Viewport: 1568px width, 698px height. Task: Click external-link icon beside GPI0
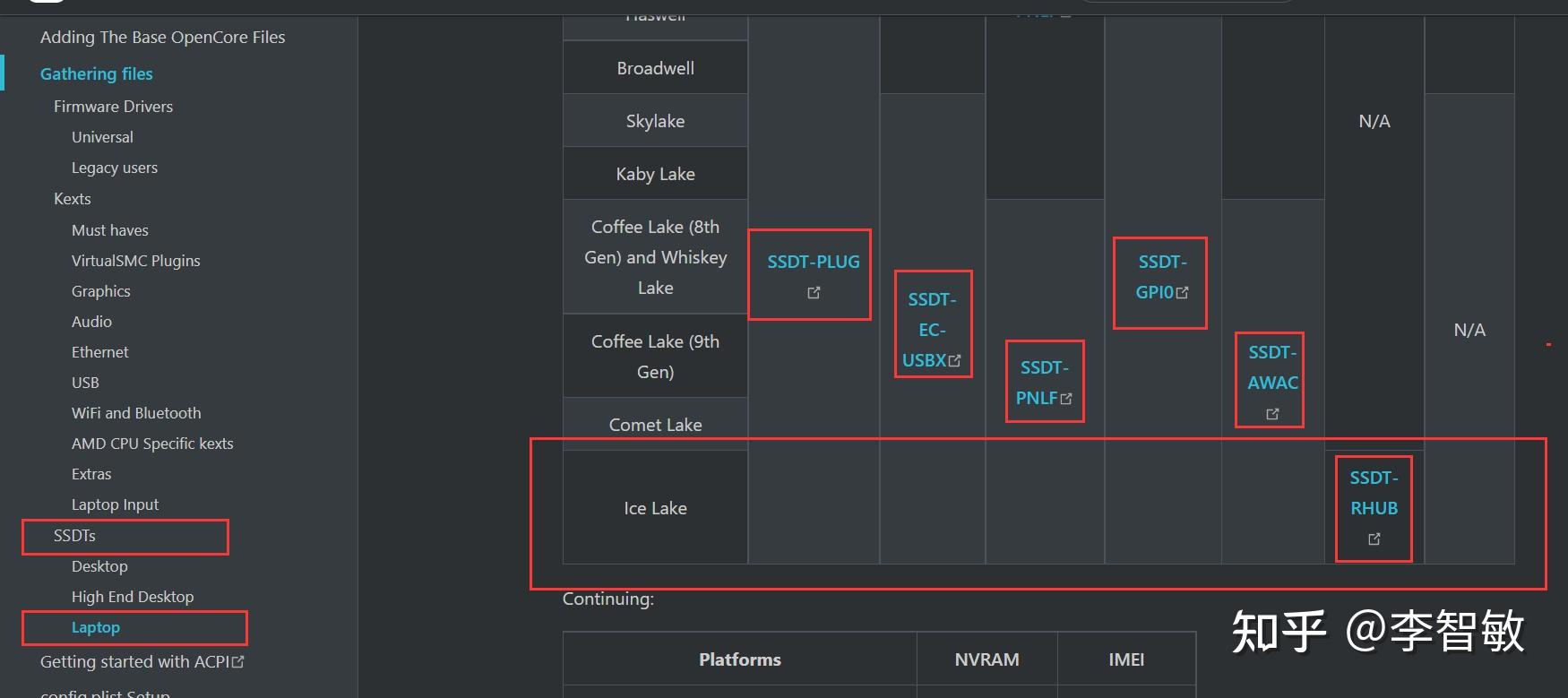[1183, 293]
